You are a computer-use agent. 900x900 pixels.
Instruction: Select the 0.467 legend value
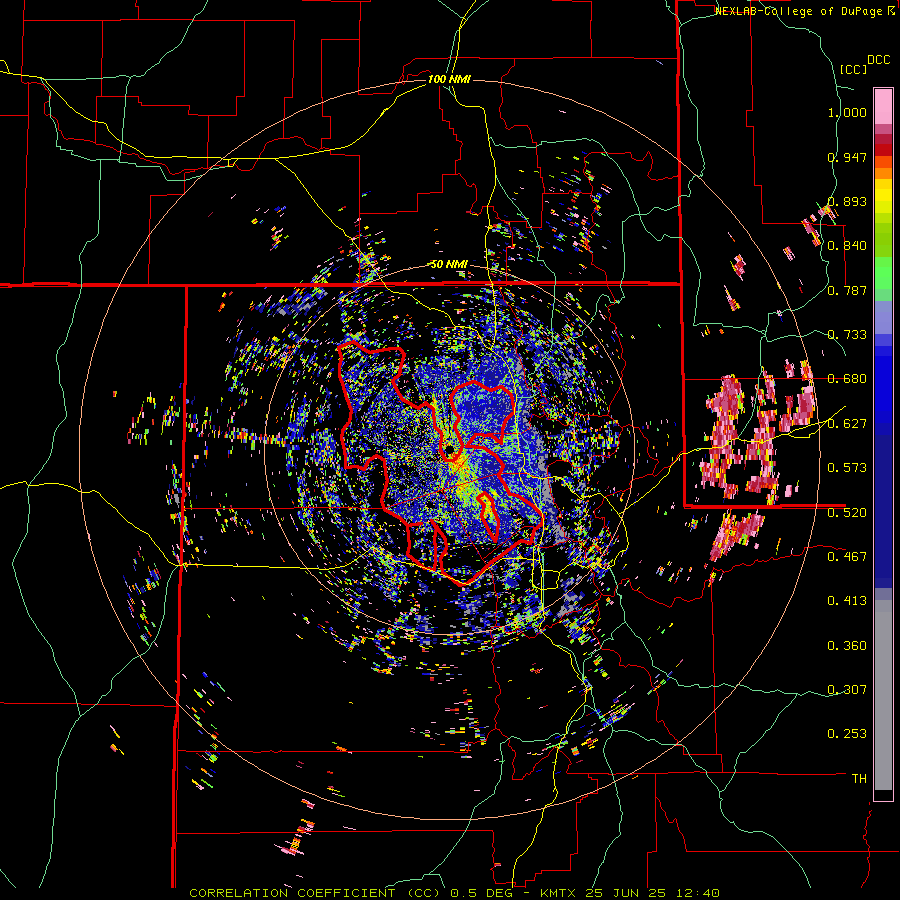[847, 556]
